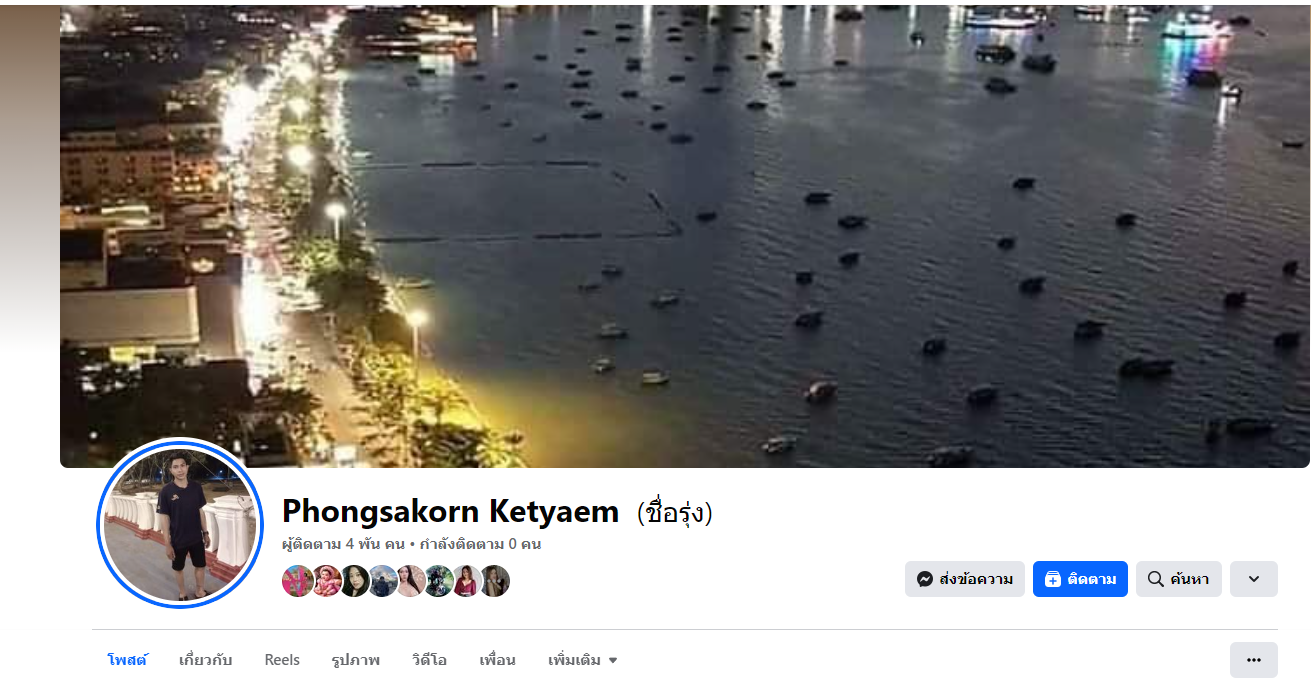Click the ส่งข้อความ message button
Image resolution: width=1311 pixels, height=686 pixels.
[965, 579]
